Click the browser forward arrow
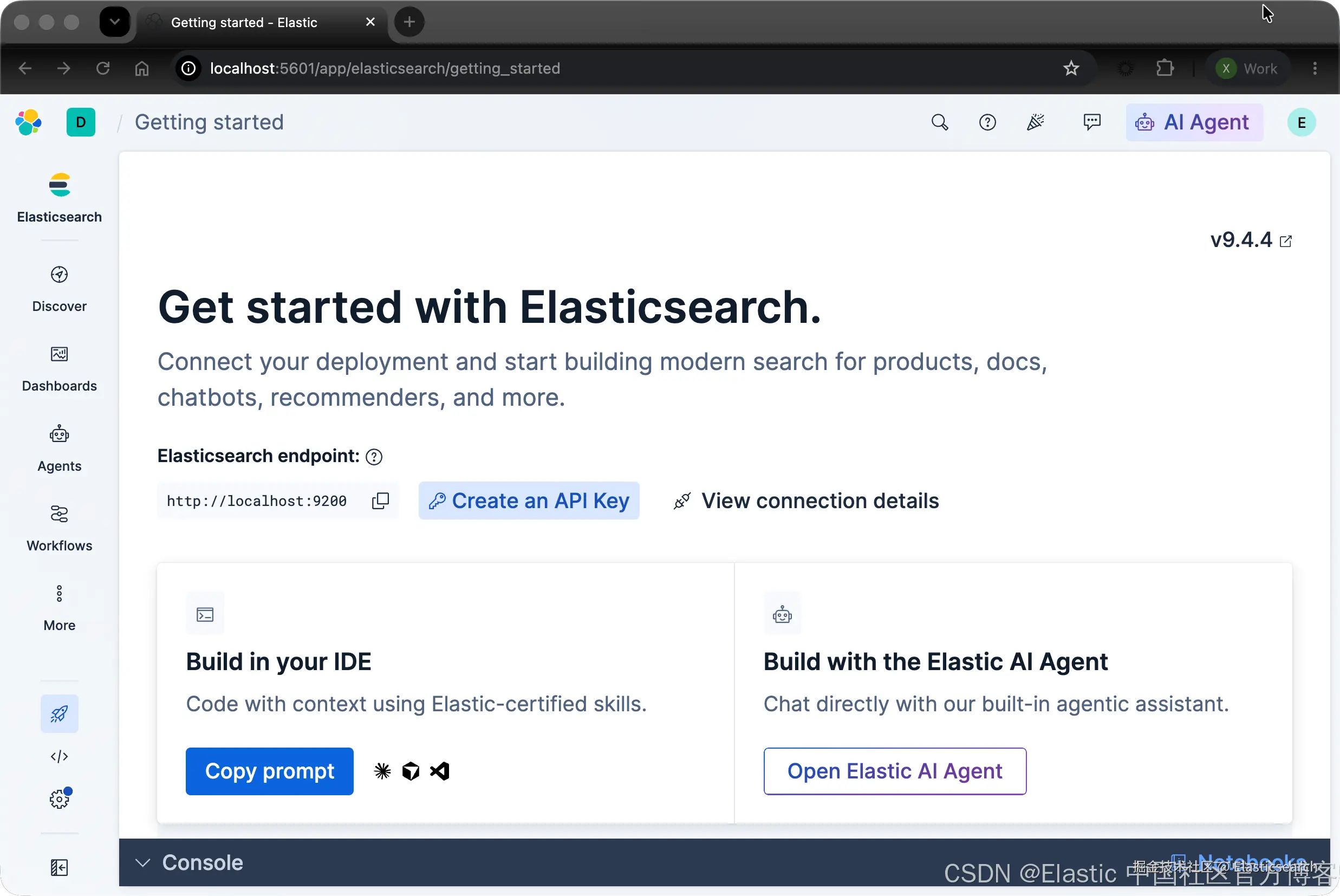This screenshot has width=1340, height=896. coord(64,69)
